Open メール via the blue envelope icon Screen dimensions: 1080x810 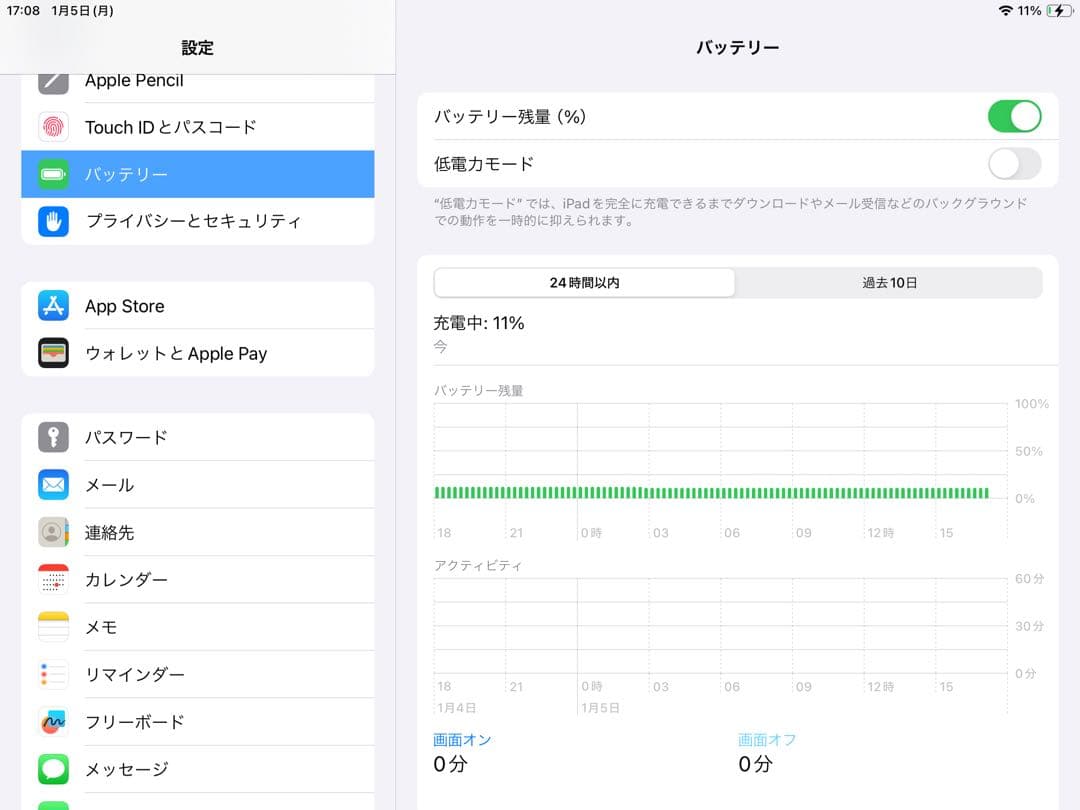52,485
